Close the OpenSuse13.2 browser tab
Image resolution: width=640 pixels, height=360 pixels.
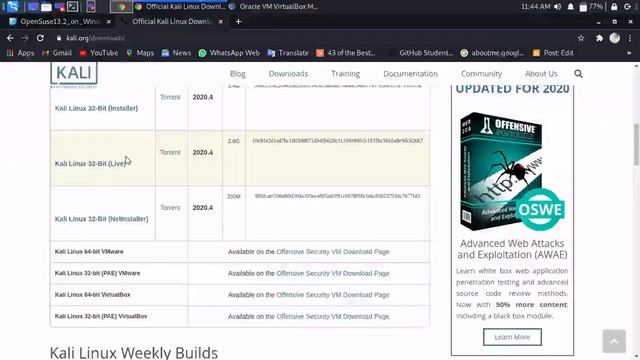click(x=108, y=22)
